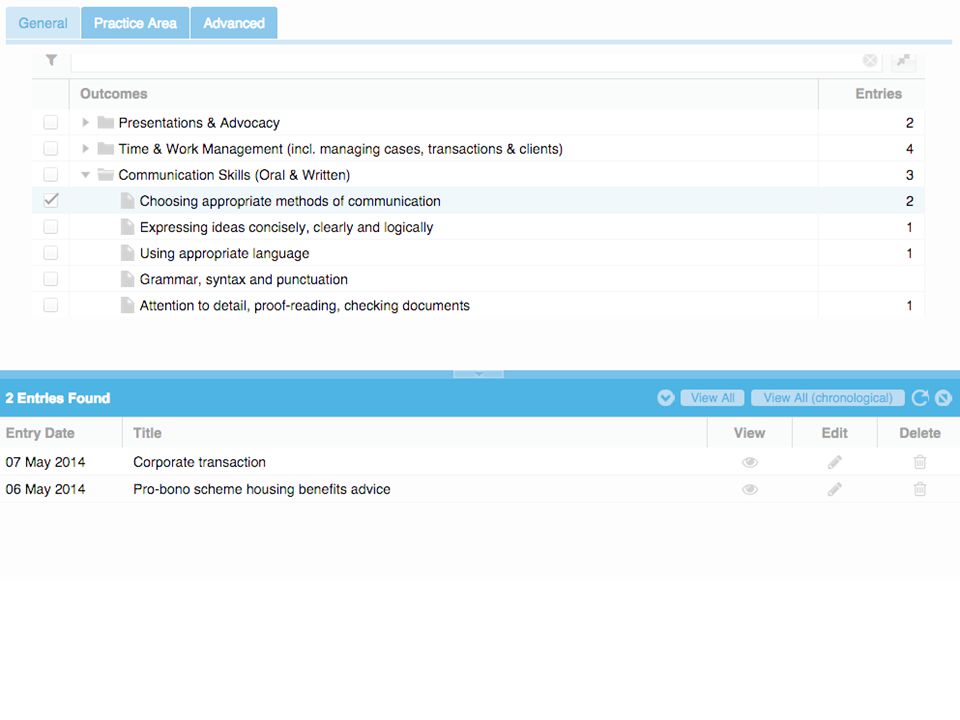Screen dimensions: 960x720
Task: Click the collapse arrows icon beside filter
Action: click(903, 60)
